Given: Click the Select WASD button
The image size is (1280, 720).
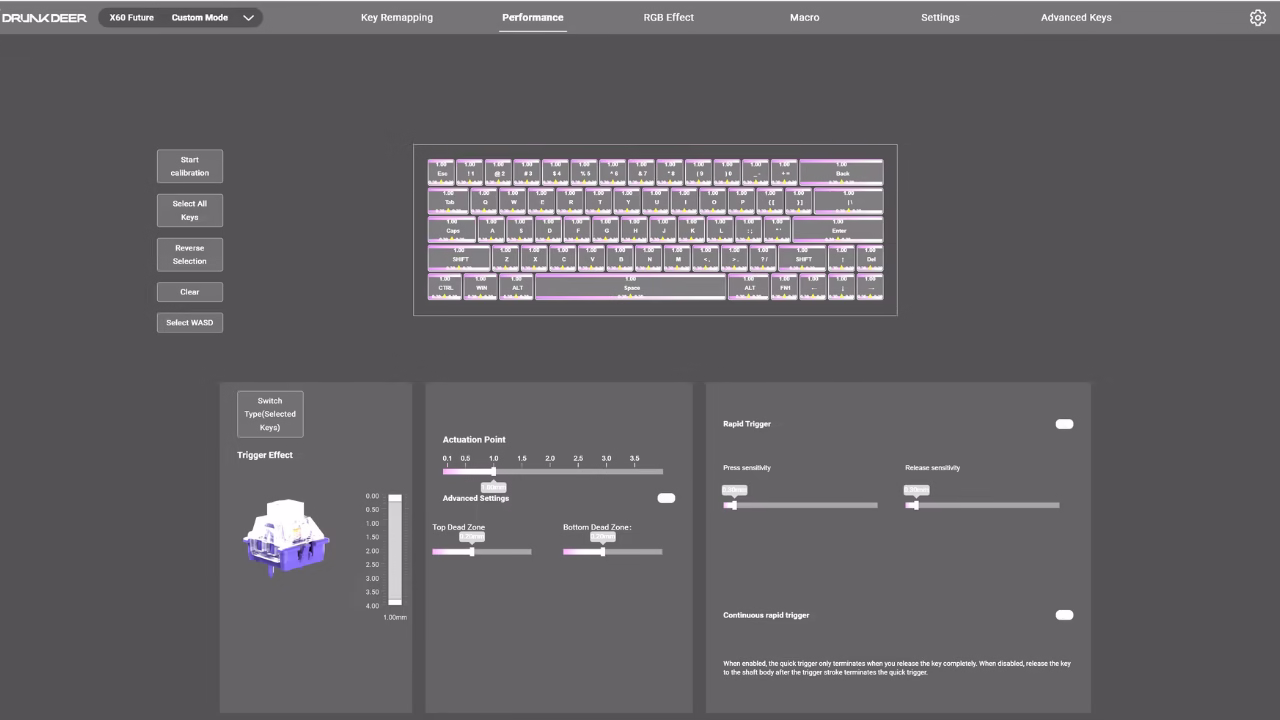Looking at the screenshot, I should point(190,323).
